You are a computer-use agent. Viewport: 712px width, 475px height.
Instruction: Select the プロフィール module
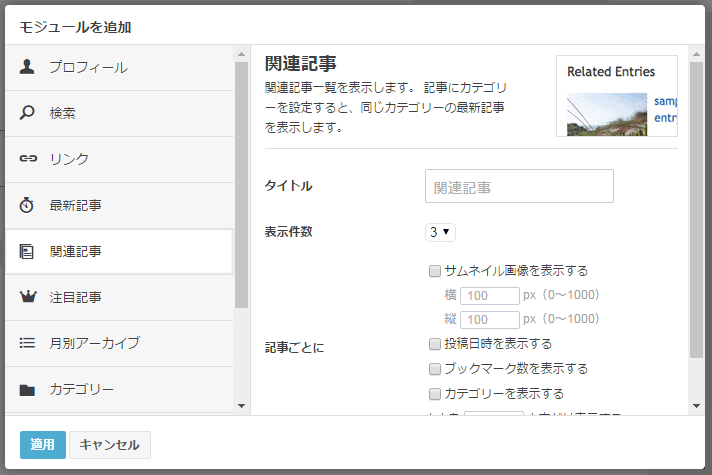point(119,68)
